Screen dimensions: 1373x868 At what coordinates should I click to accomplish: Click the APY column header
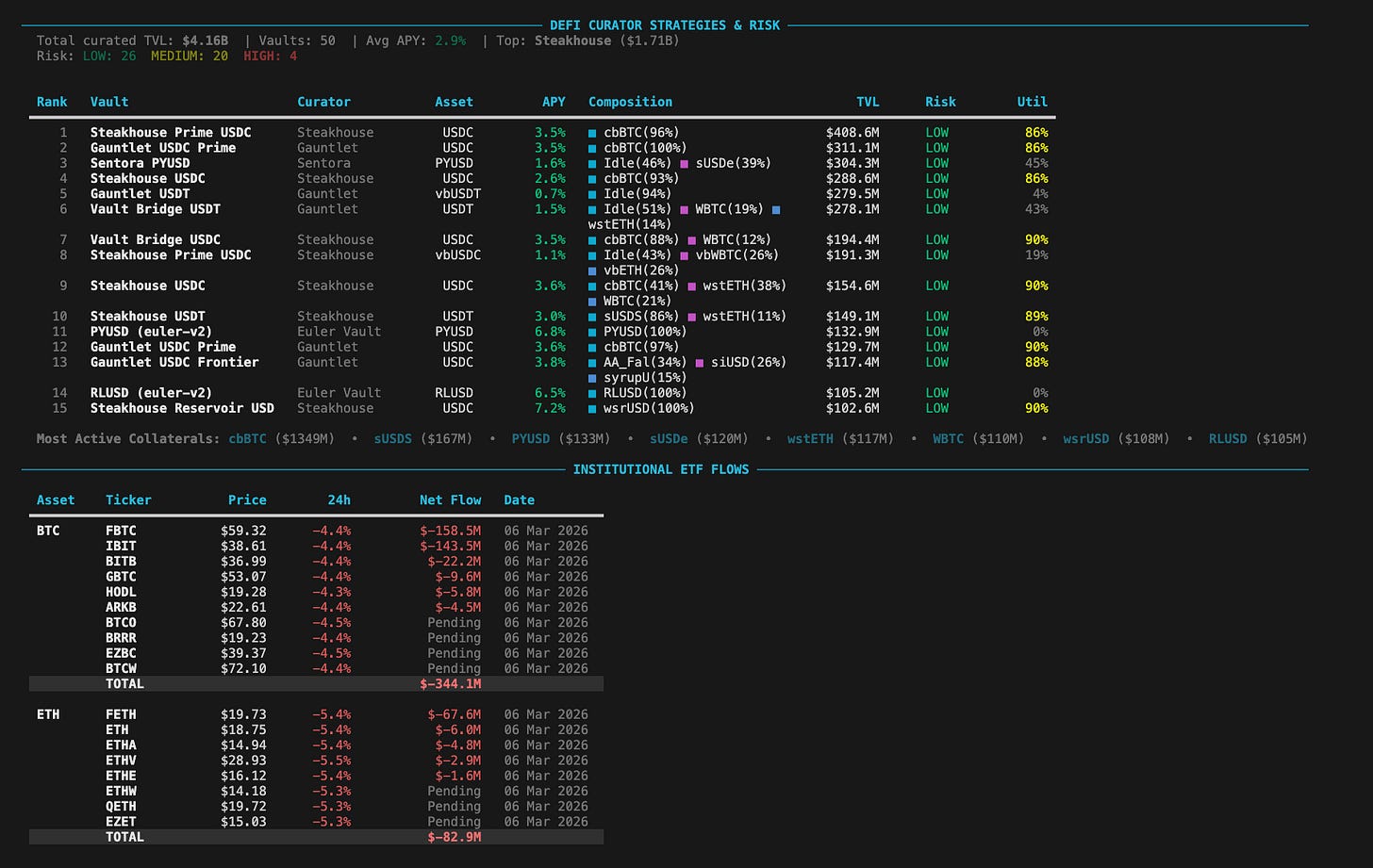pos(554,102)
